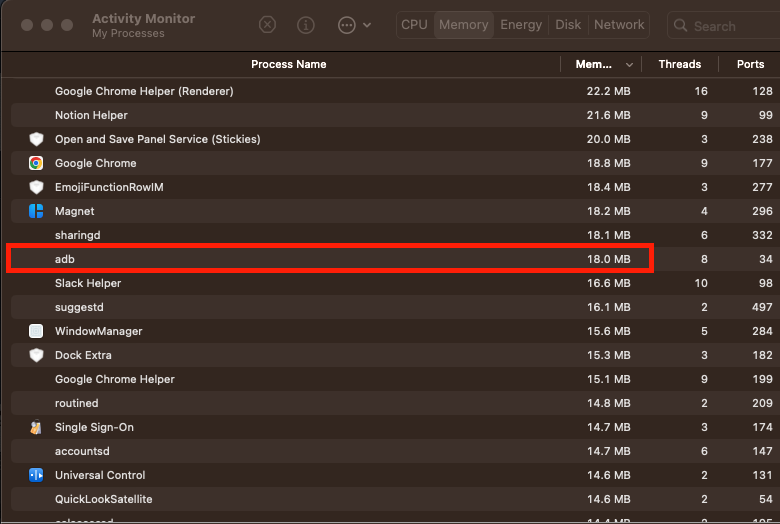Click the Open and Save Panel Service shield icon
The width and height of the screenshot is (780, 524).
36,139
